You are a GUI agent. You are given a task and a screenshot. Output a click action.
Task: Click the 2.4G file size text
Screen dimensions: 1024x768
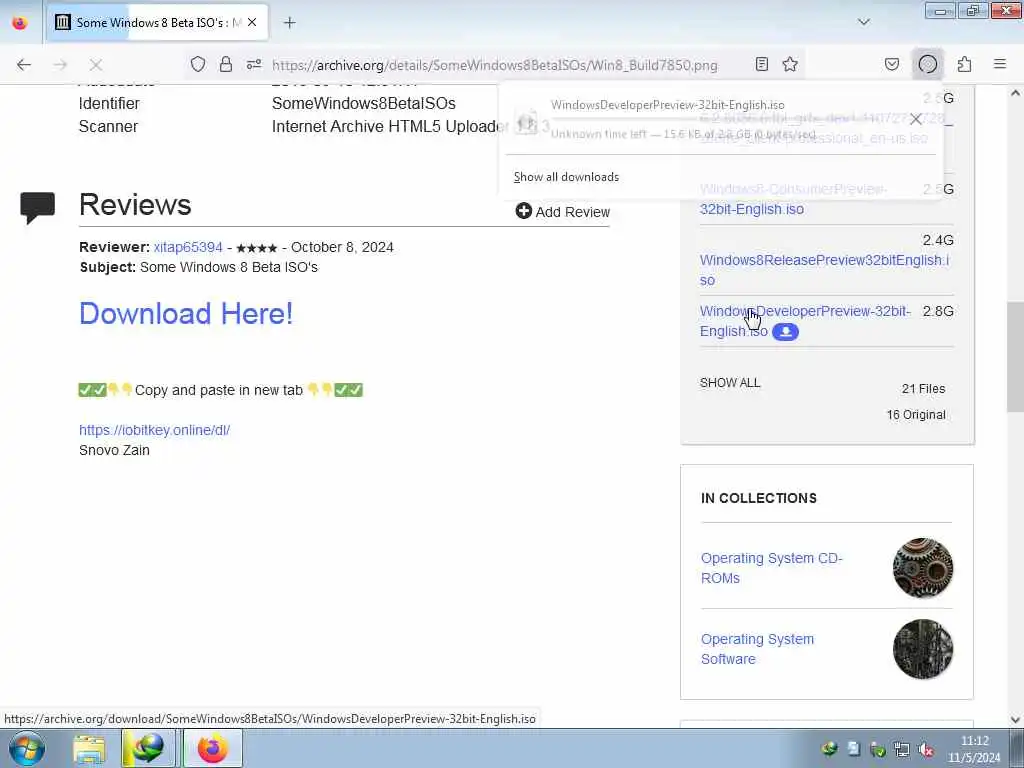(938, 240)
